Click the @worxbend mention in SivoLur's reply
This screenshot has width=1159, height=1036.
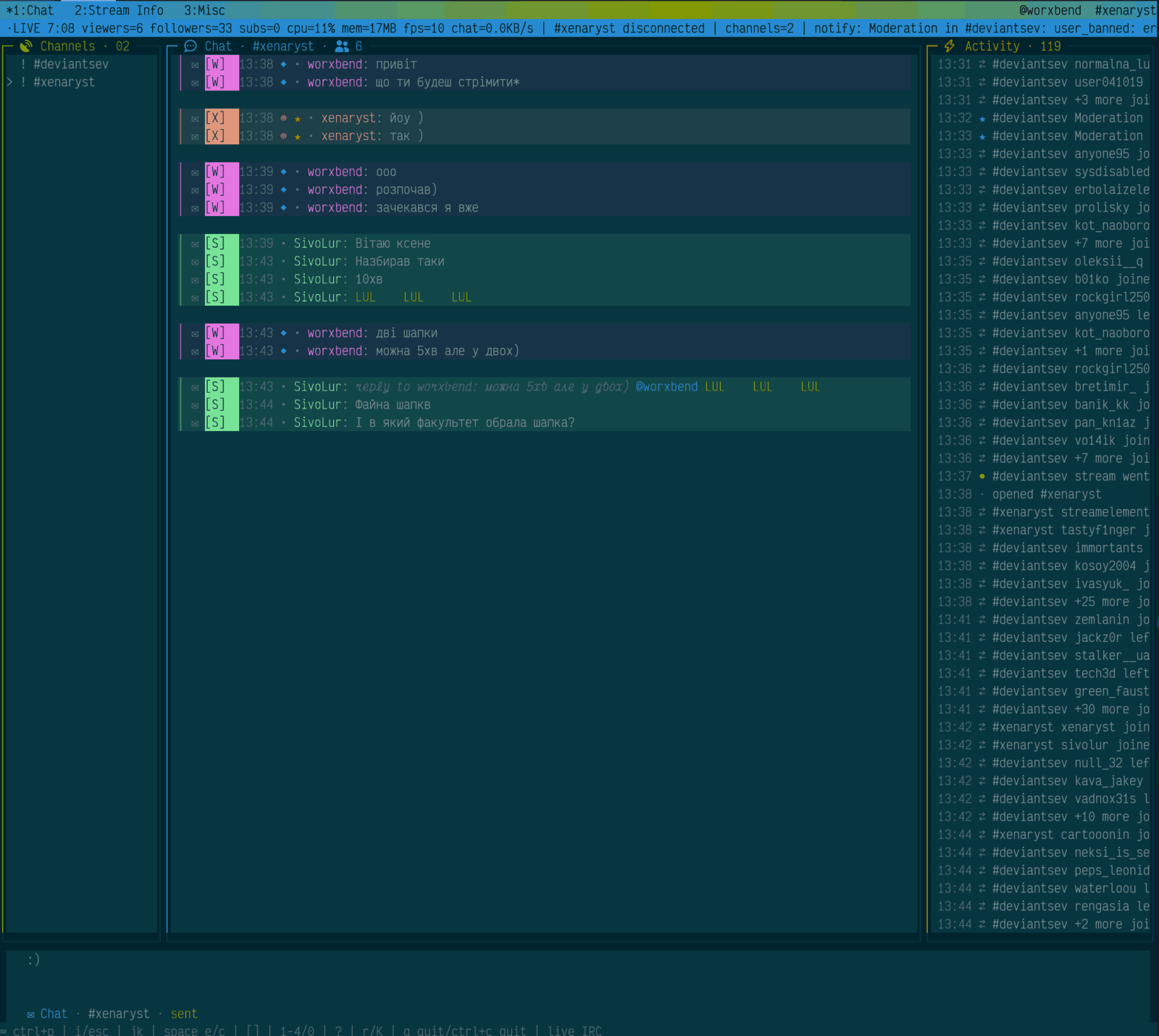pos(666,387)
